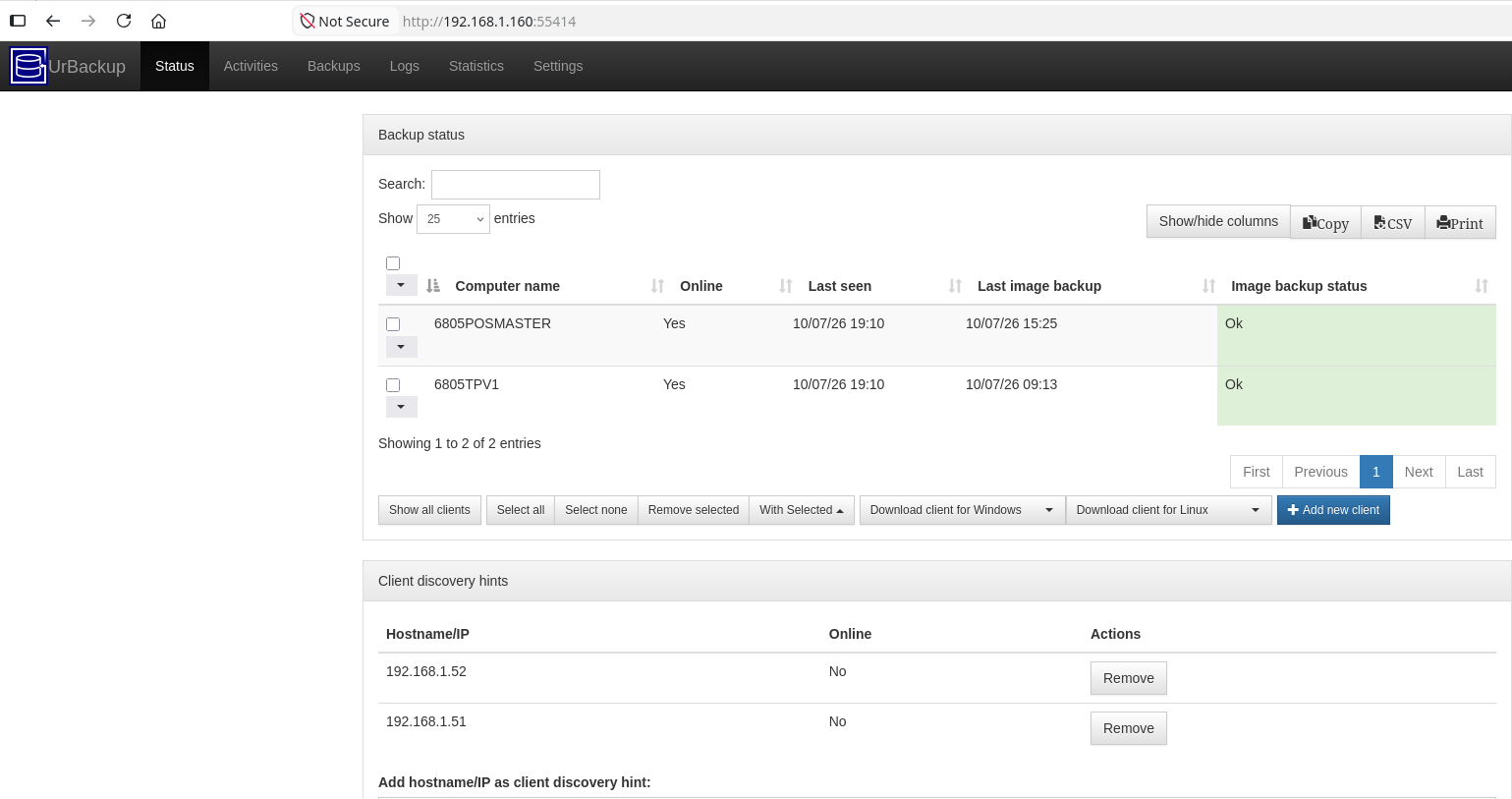The height and width of the screenshot is (799, 1512).
Task: Focus the Search input field
Action: 516,185
